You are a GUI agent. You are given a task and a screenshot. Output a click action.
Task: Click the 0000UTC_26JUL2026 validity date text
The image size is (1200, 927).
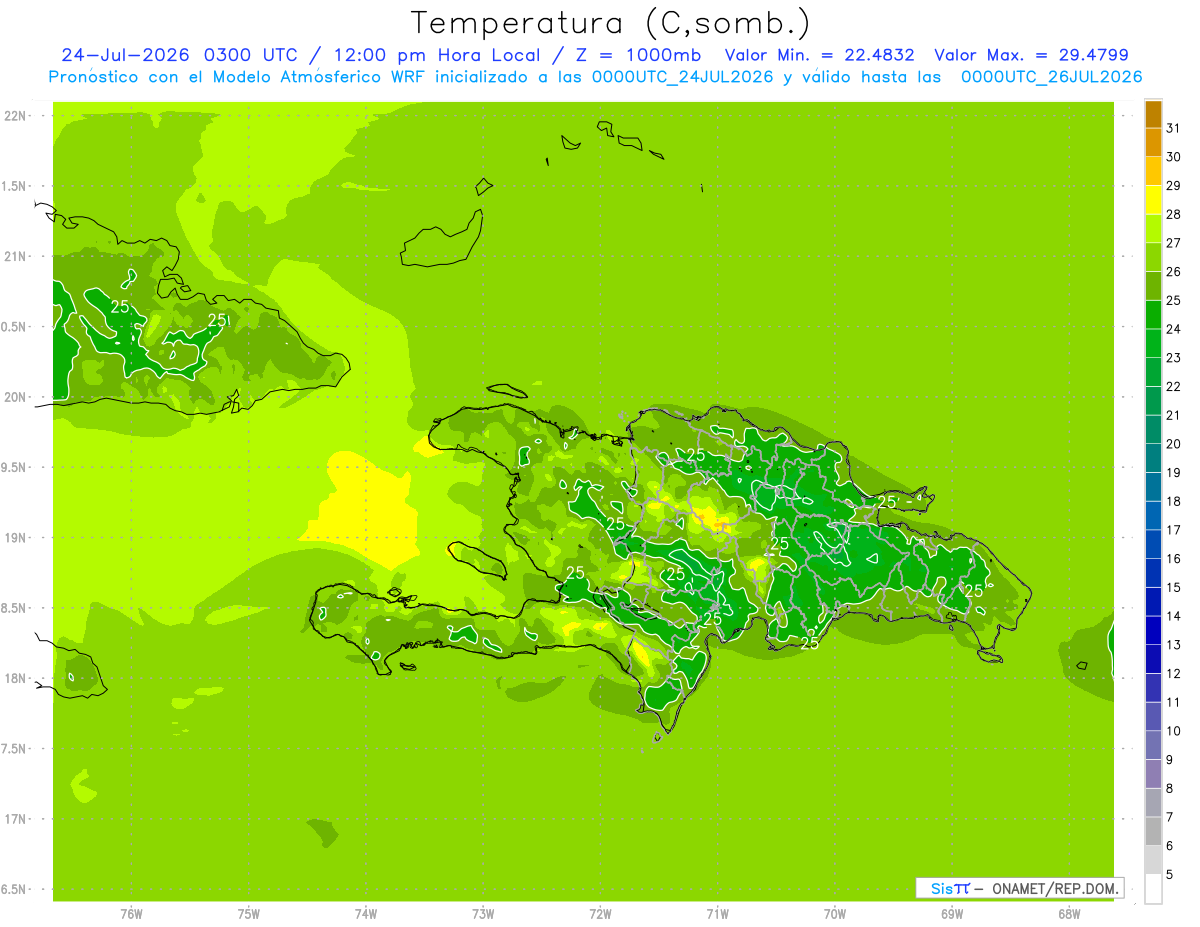pyautogui.click(x=1052, y=76)
